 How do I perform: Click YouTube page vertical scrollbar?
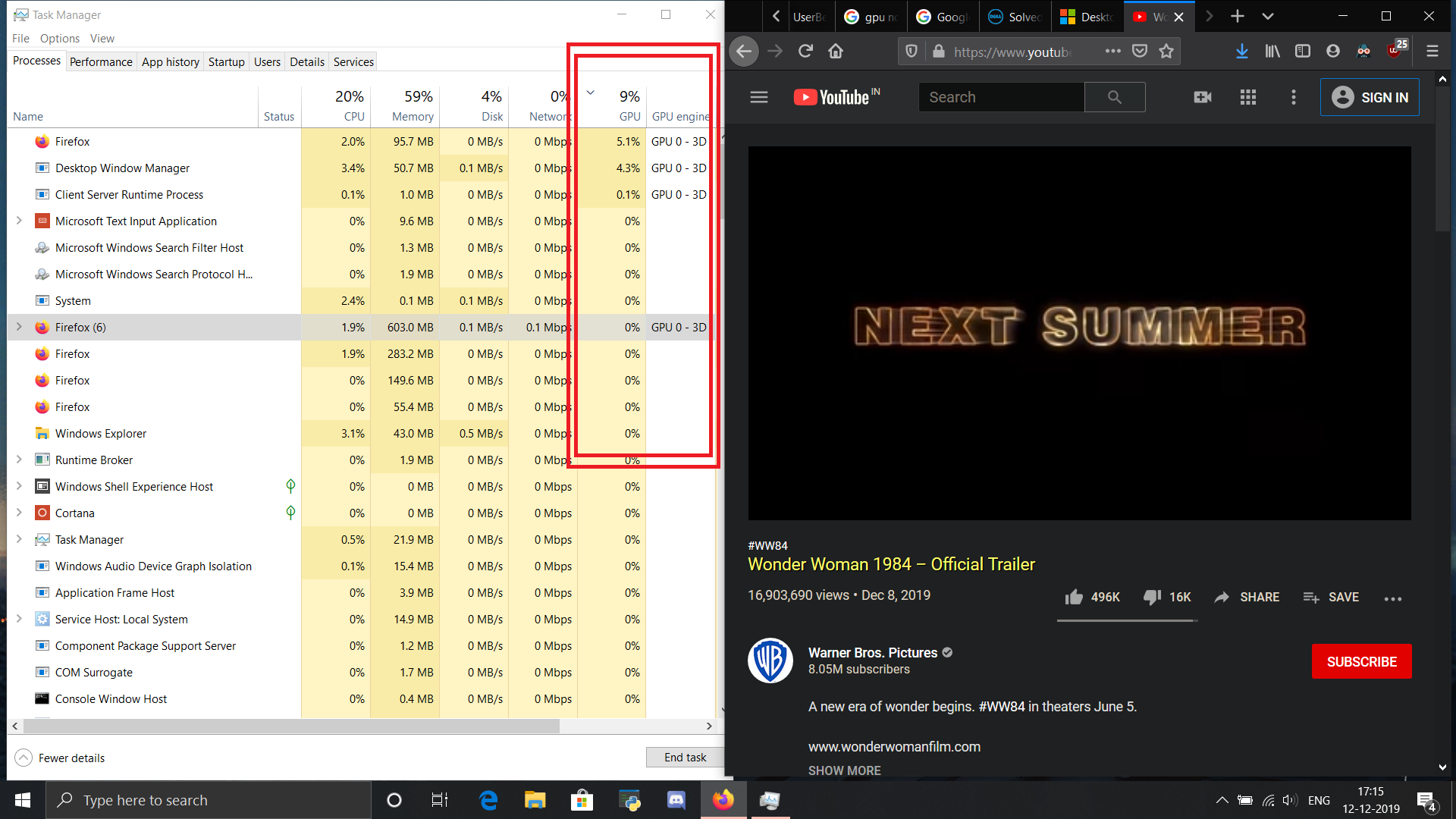(1442, 159)
